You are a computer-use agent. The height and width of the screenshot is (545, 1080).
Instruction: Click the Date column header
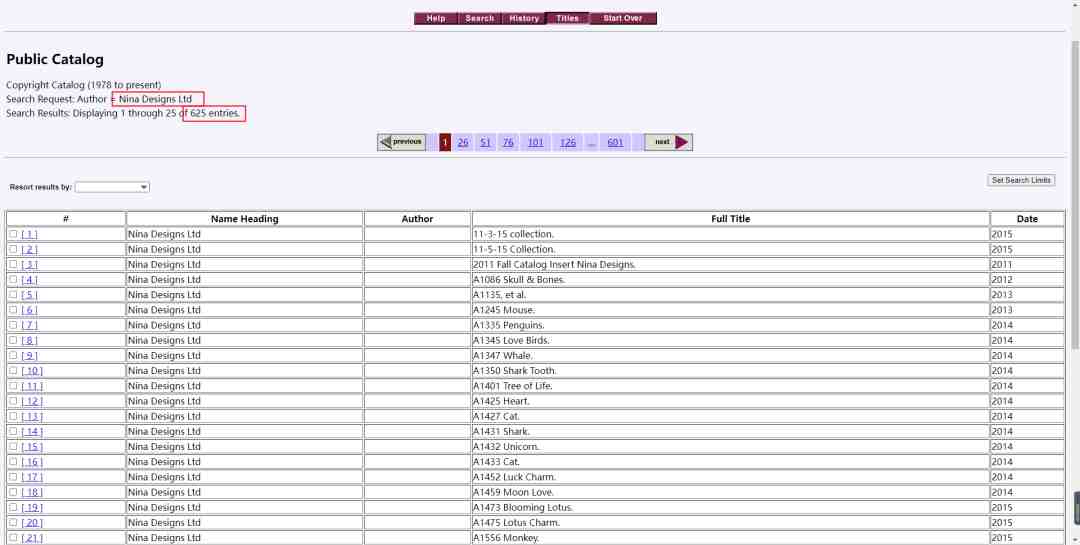(x=1027, y=219)
